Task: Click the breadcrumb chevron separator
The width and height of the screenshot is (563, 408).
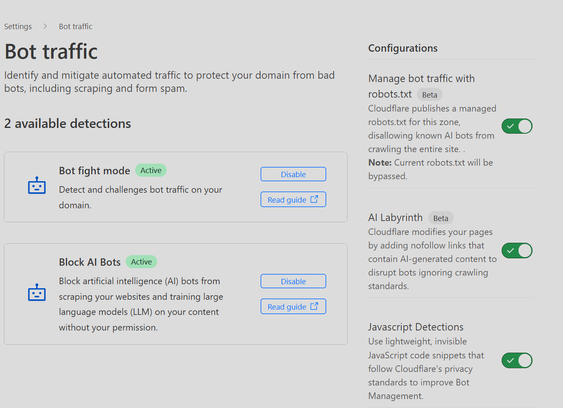Action: click(45, 26)
